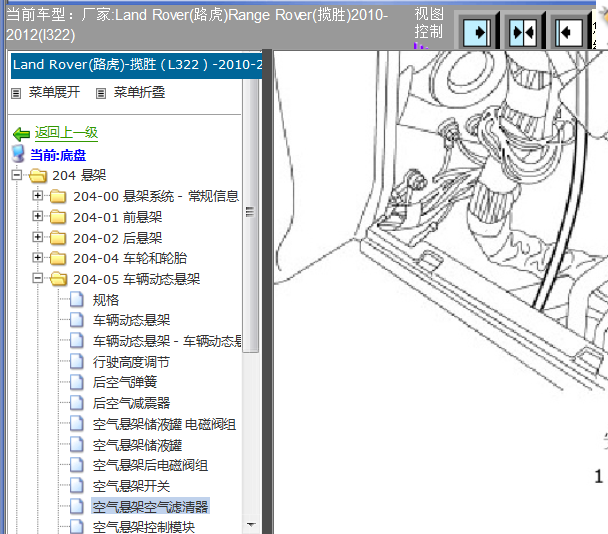The image size is (608, 534).
Task: Click the 菜单折叠 text button
Action: pyautogui.click(x=139, y=93)
